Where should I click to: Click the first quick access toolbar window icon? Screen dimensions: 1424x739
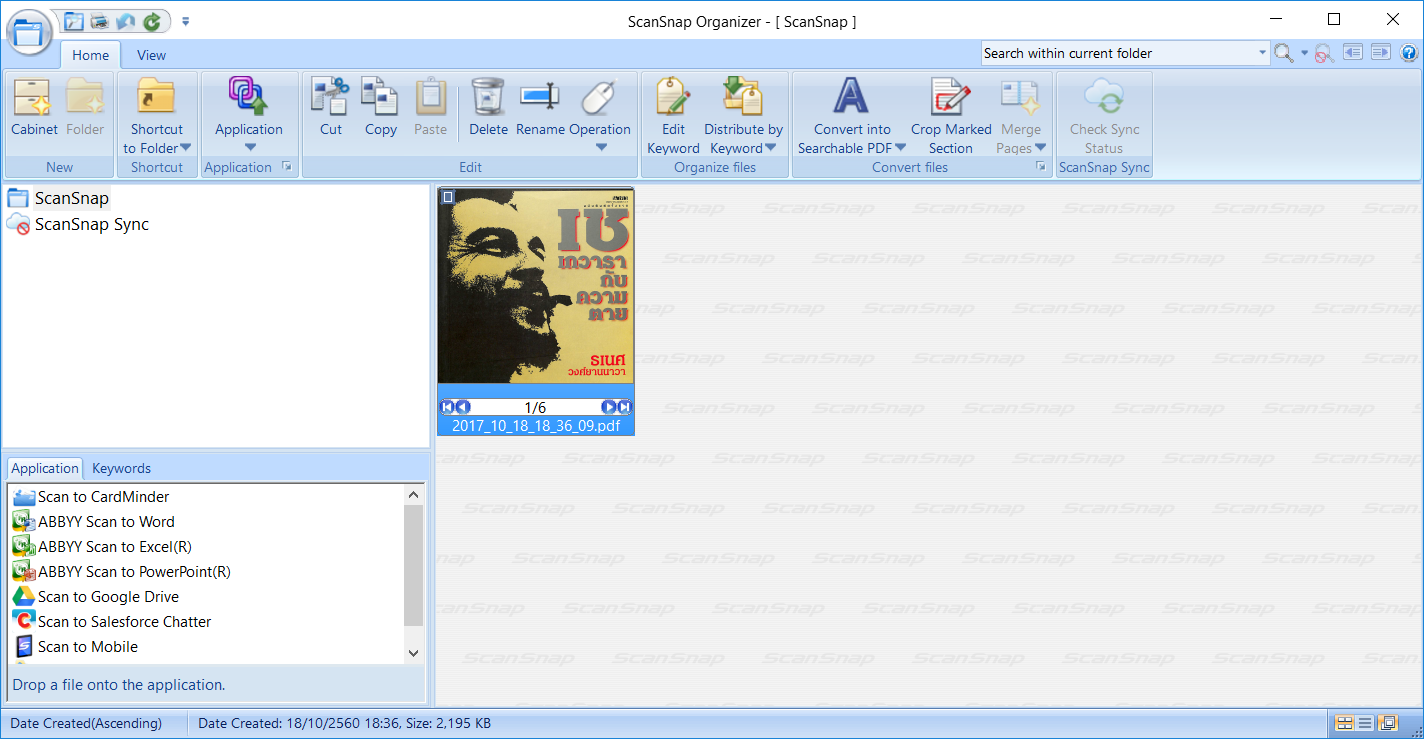(74, 21)
